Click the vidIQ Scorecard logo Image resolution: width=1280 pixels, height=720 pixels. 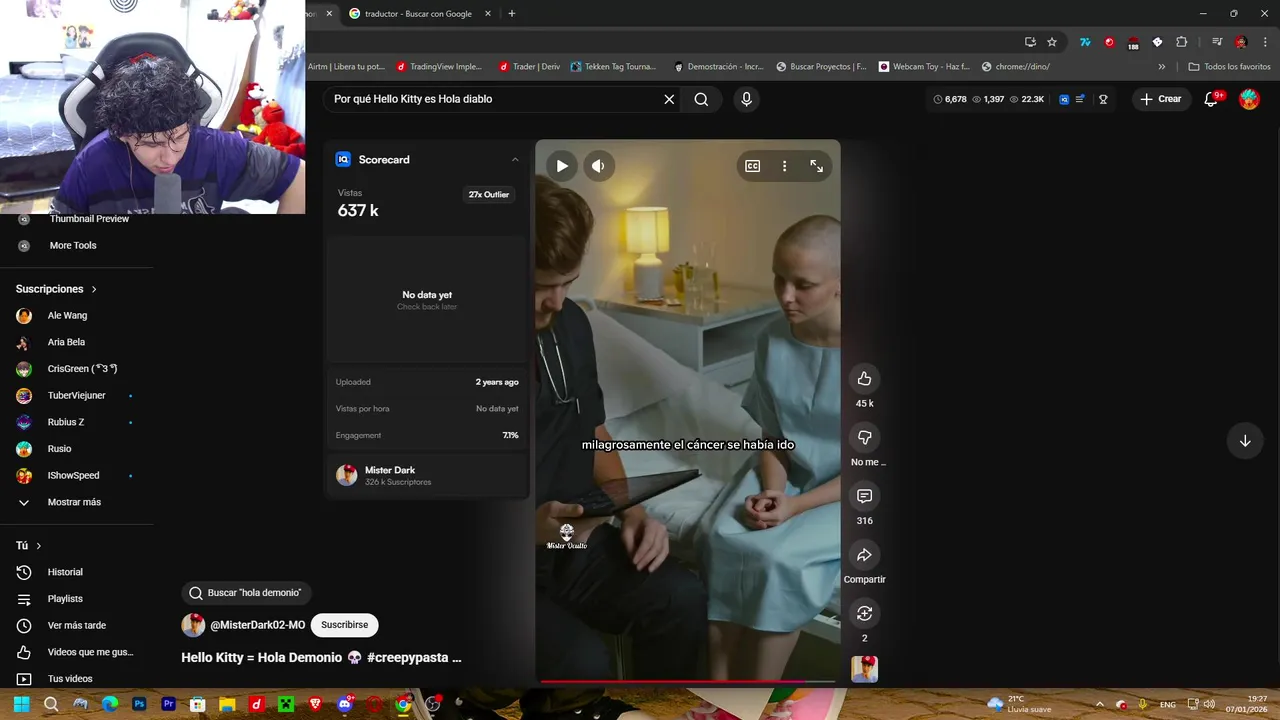tap(343, 160)
